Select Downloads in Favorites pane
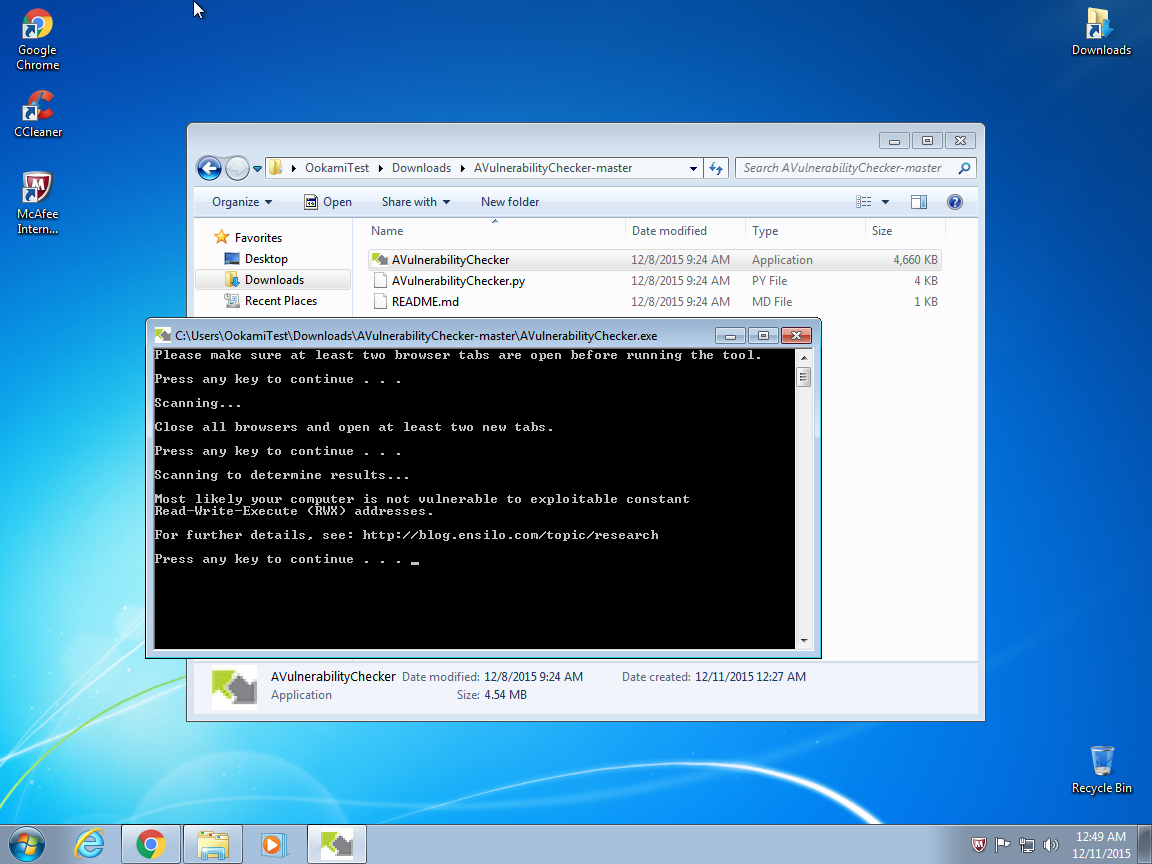Image resolution: width=1152 pixels, height=864 pixels. [274, 280]
